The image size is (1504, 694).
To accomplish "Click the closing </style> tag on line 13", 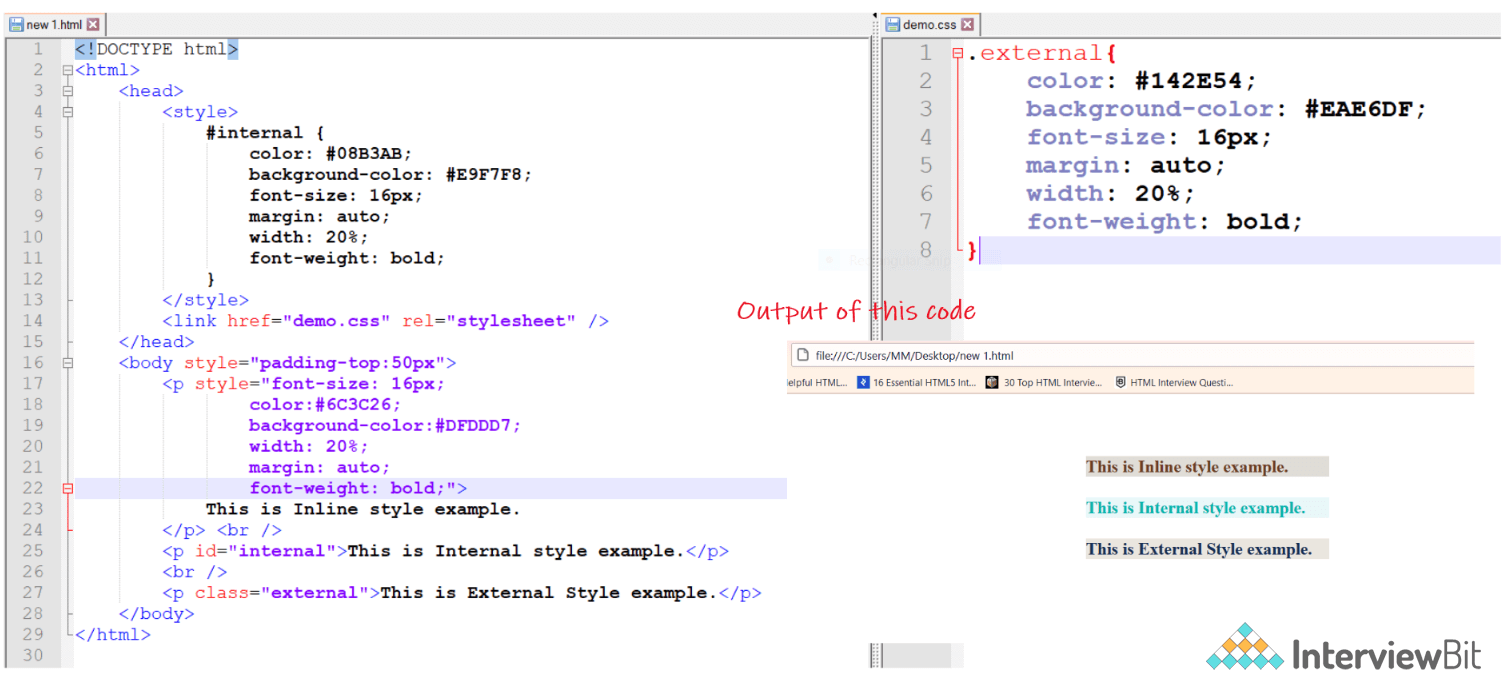I will (206, 300).
